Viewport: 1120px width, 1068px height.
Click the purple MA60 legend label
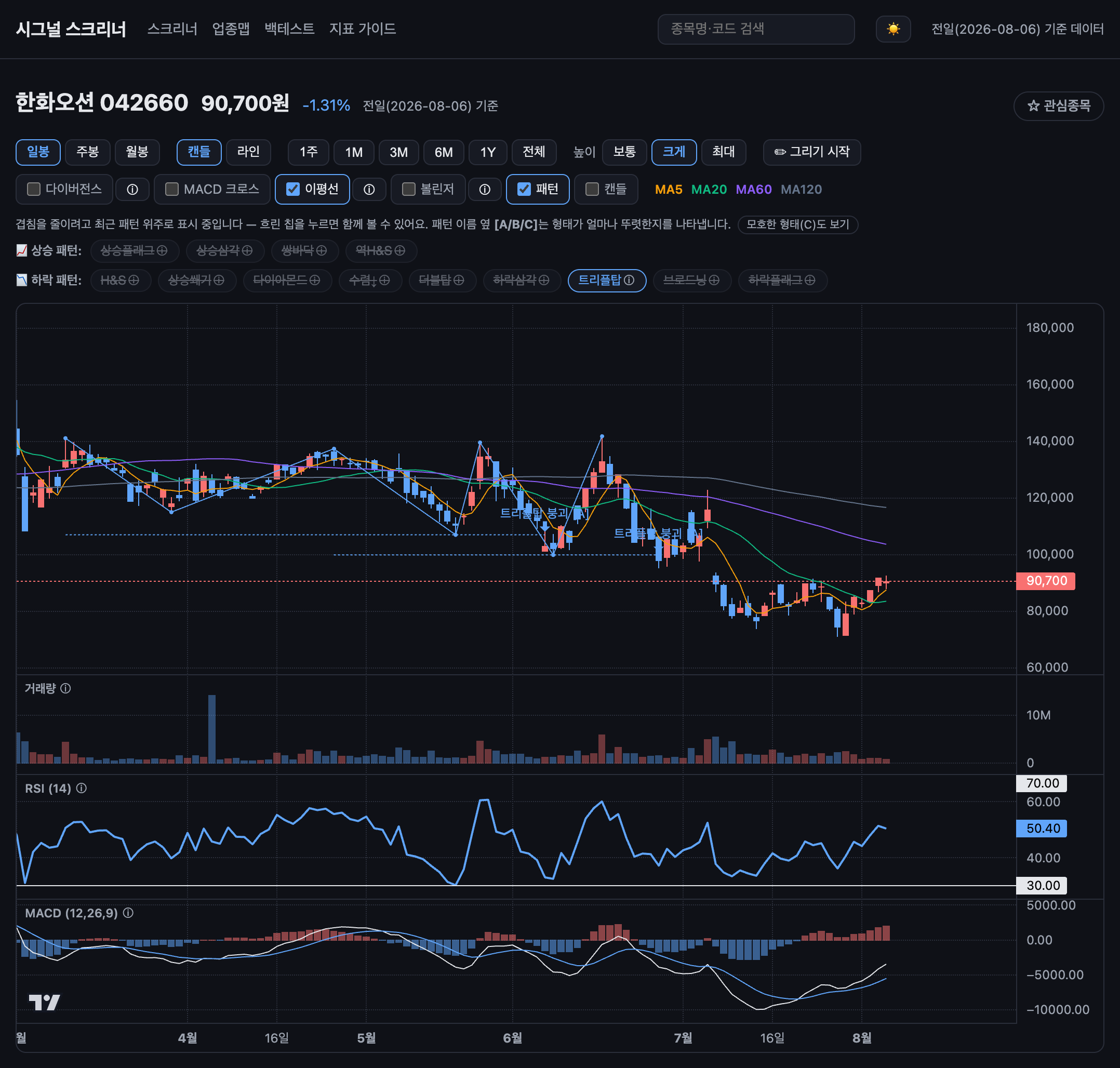pyautogui.click(x=754, y=190)
